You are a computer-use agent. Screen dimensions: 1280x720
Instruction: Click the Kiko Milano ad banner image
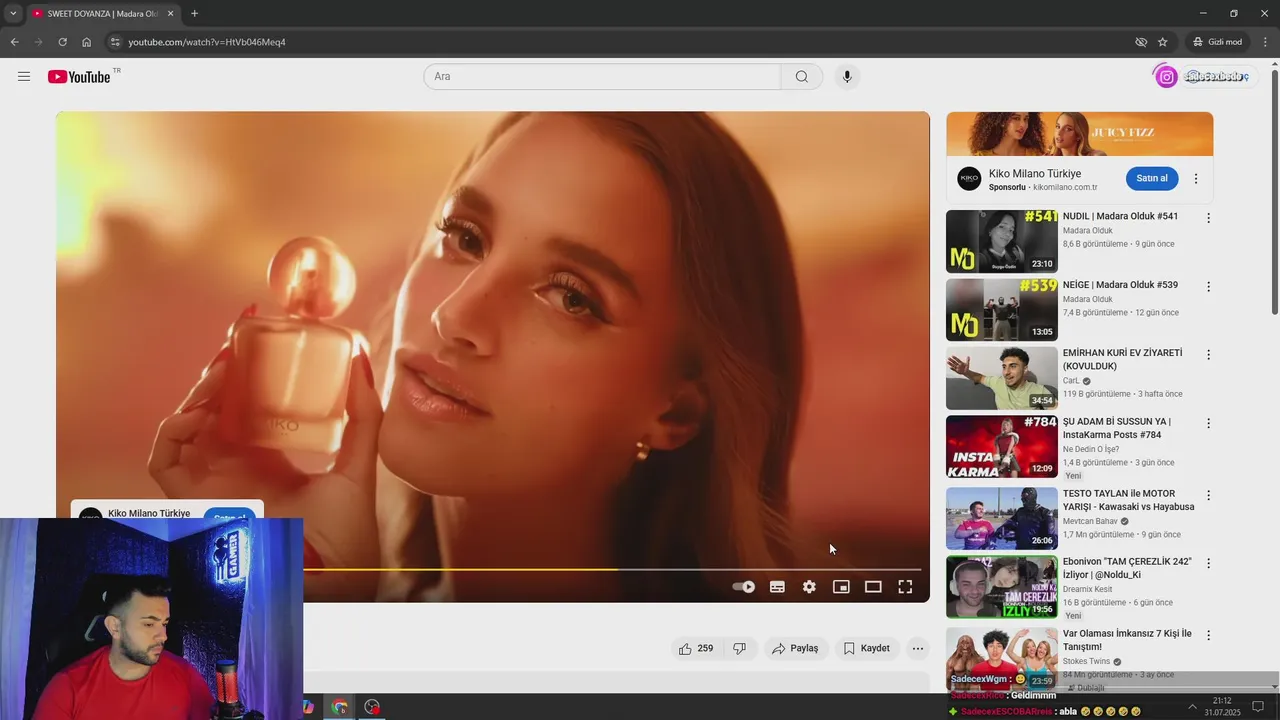coord(1080,134)
